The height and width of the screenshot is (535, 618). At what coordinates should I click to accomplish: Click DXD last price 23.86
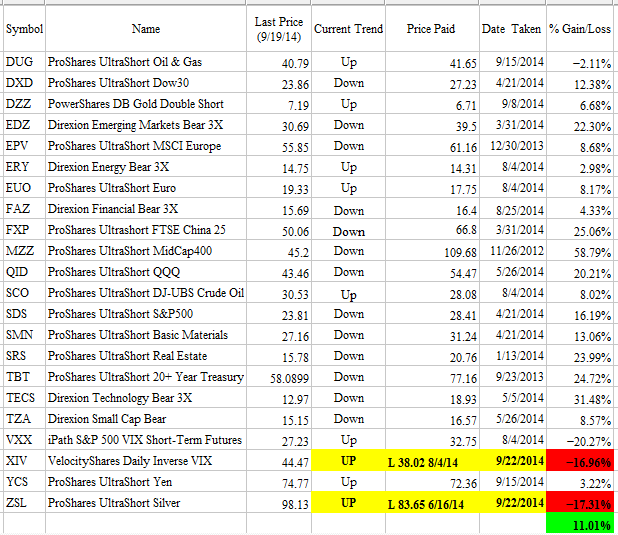click(279, 83)
